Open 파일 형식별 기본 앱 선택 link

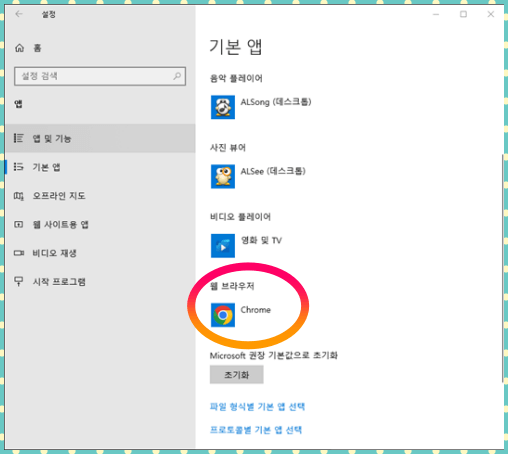[x=257, y=407]
